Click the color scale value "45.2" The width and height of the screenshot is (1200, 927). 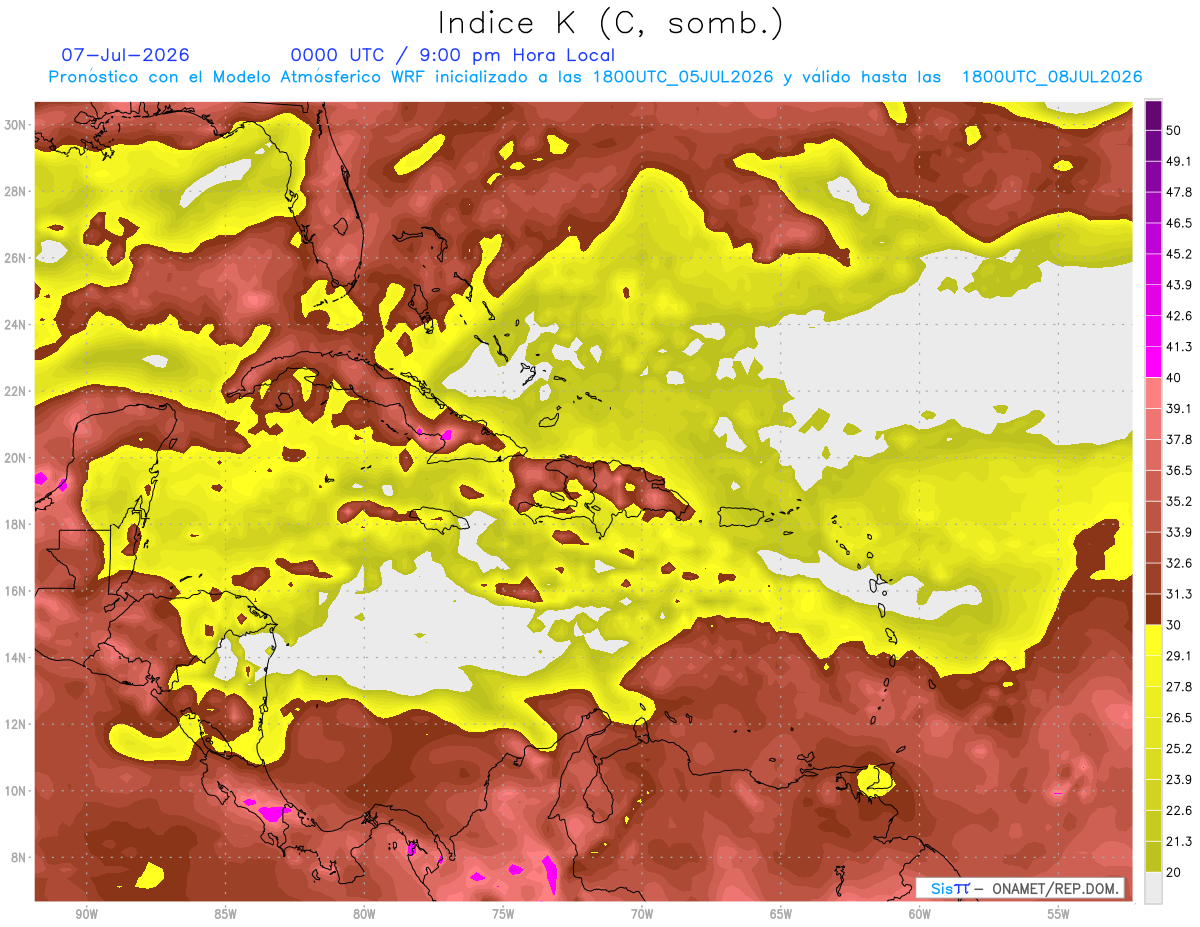pos(1179,255)
